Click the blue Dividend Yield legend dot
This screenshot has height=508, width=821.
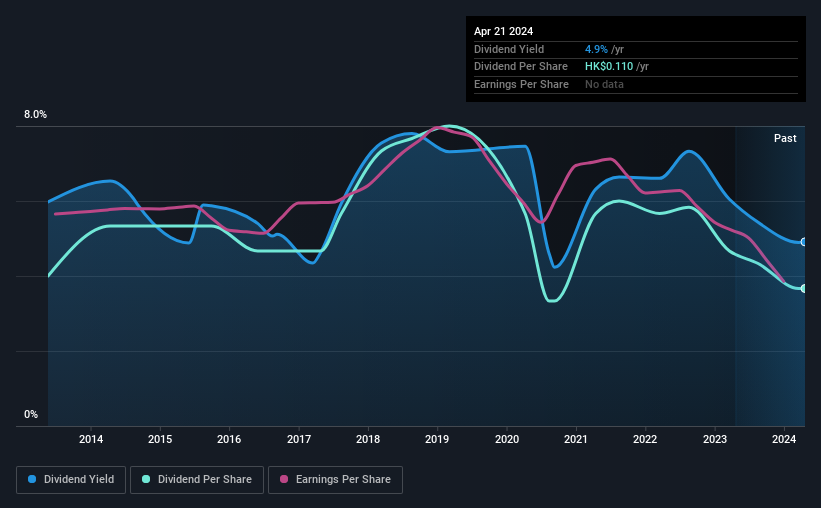coord(32,479)
